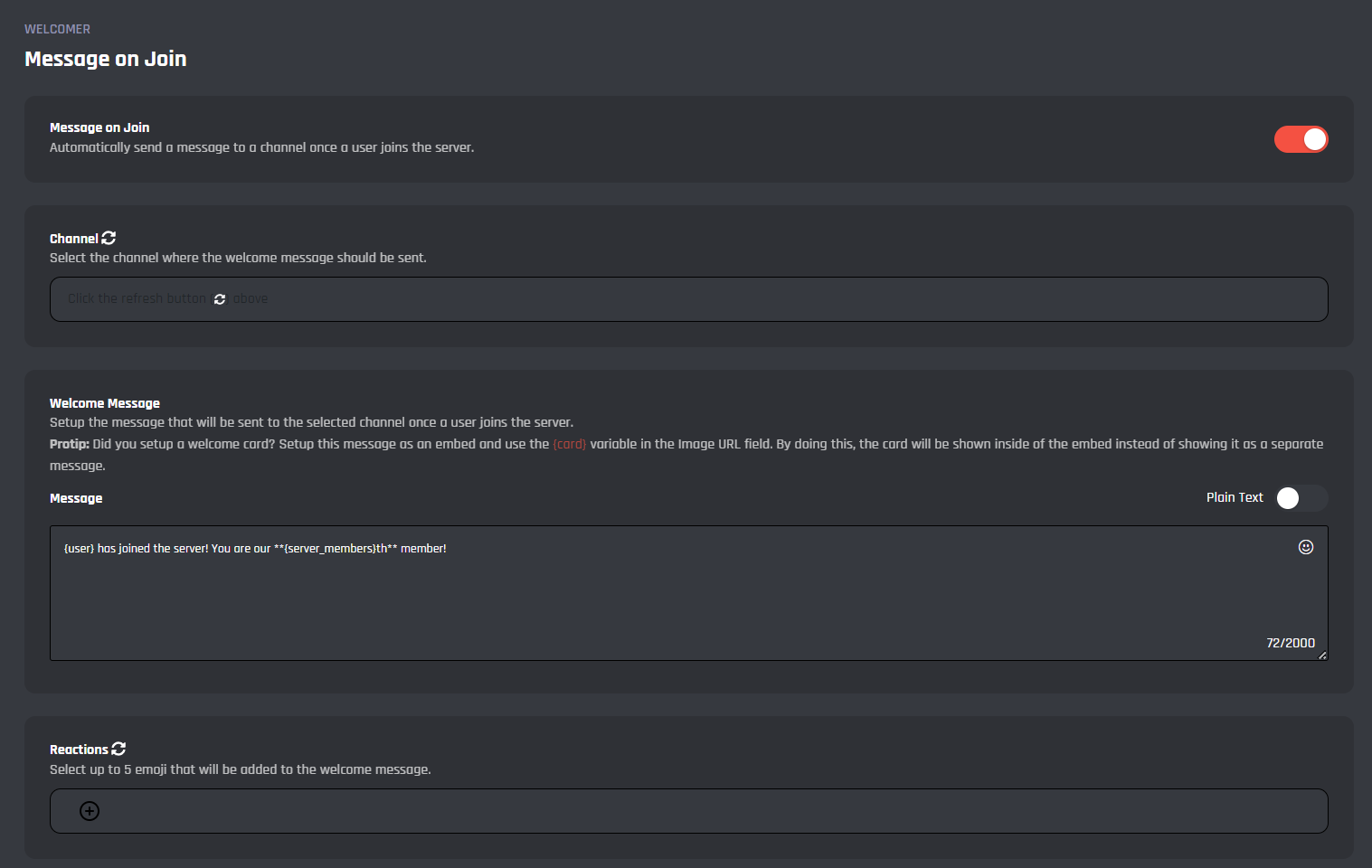This screenshot has width=1372, height=868.
Task: Click refresh icon inside channel field placeholder
Action: [x=220, y=299]
